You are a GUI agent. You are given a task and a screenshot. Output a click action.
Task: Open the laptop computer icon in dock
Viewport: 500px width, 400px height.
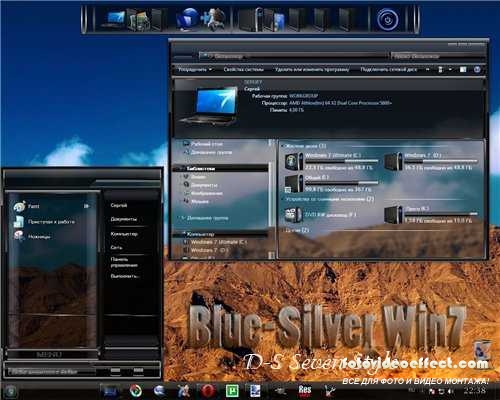pos(114,19)
